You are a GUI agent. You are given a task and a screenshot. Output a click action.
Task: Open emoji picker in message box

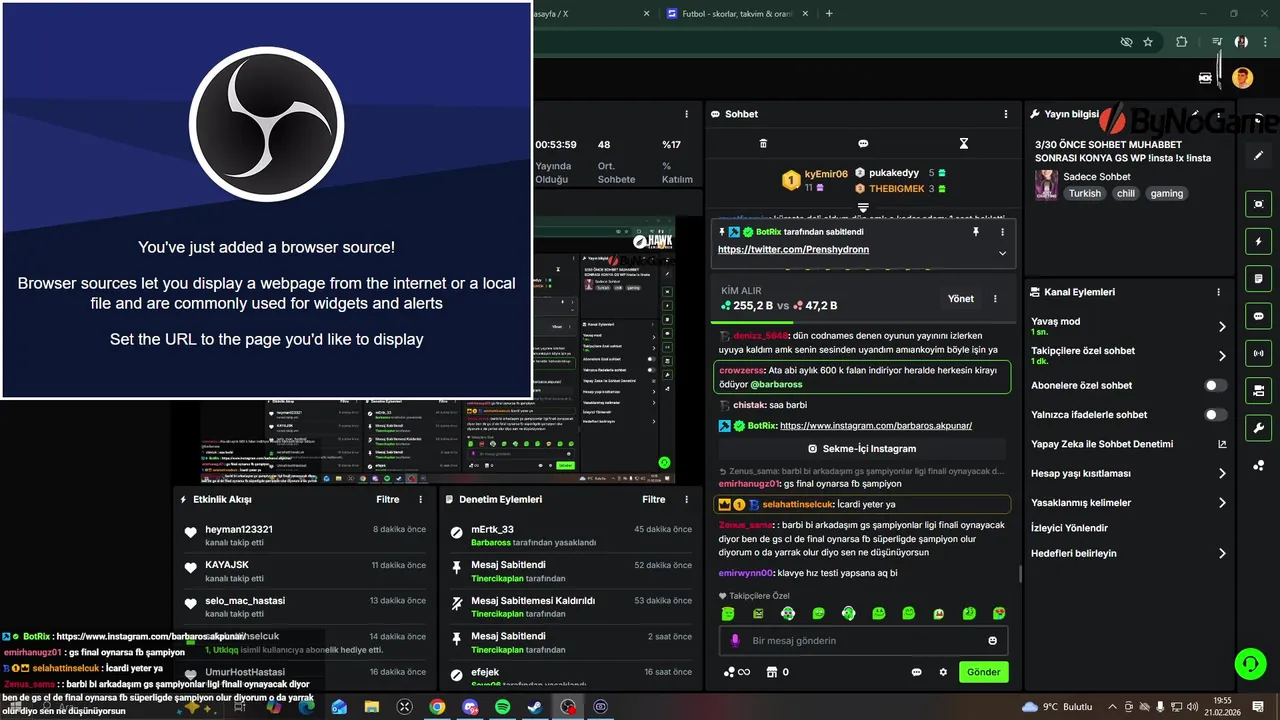tap(993, 640)
